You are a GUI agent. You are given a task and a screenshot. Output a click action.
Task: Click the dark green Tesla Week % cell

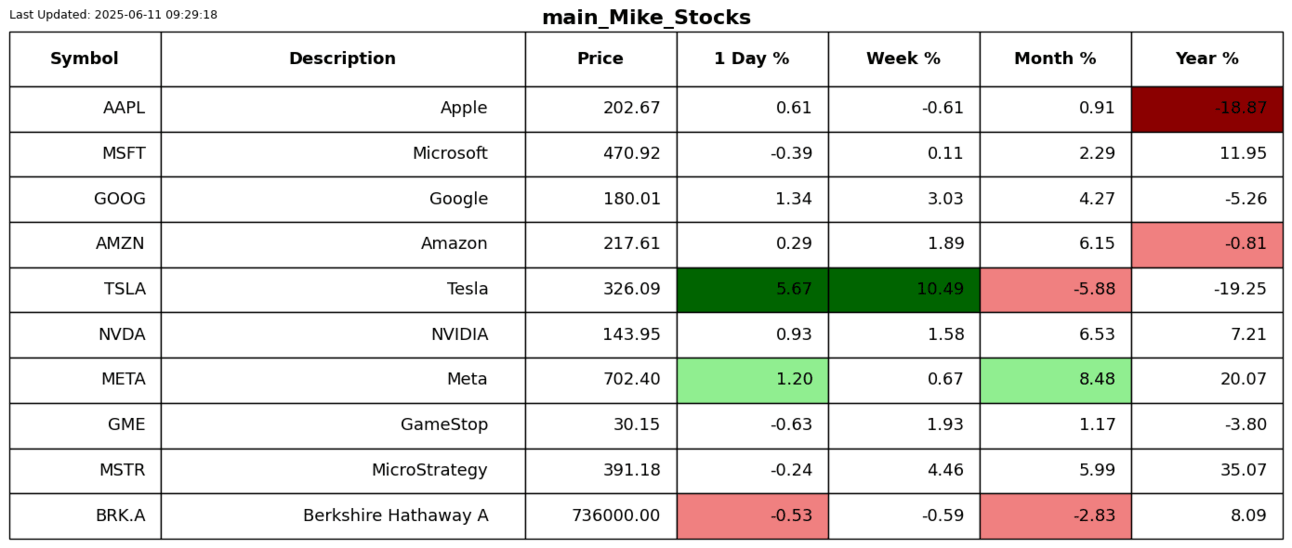[903, 290]
